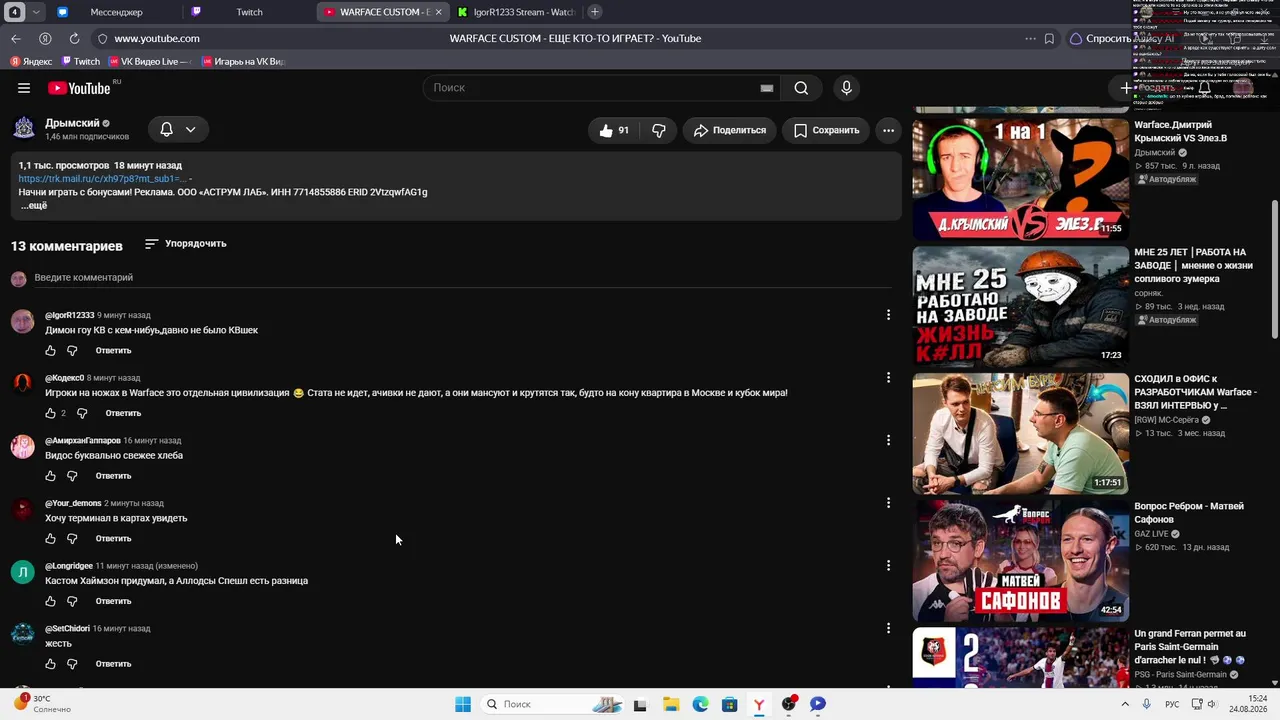Viewport: 1280px width, 720px height.
Task: Open the Упорядочить comment sort menu
Action: 186,244
